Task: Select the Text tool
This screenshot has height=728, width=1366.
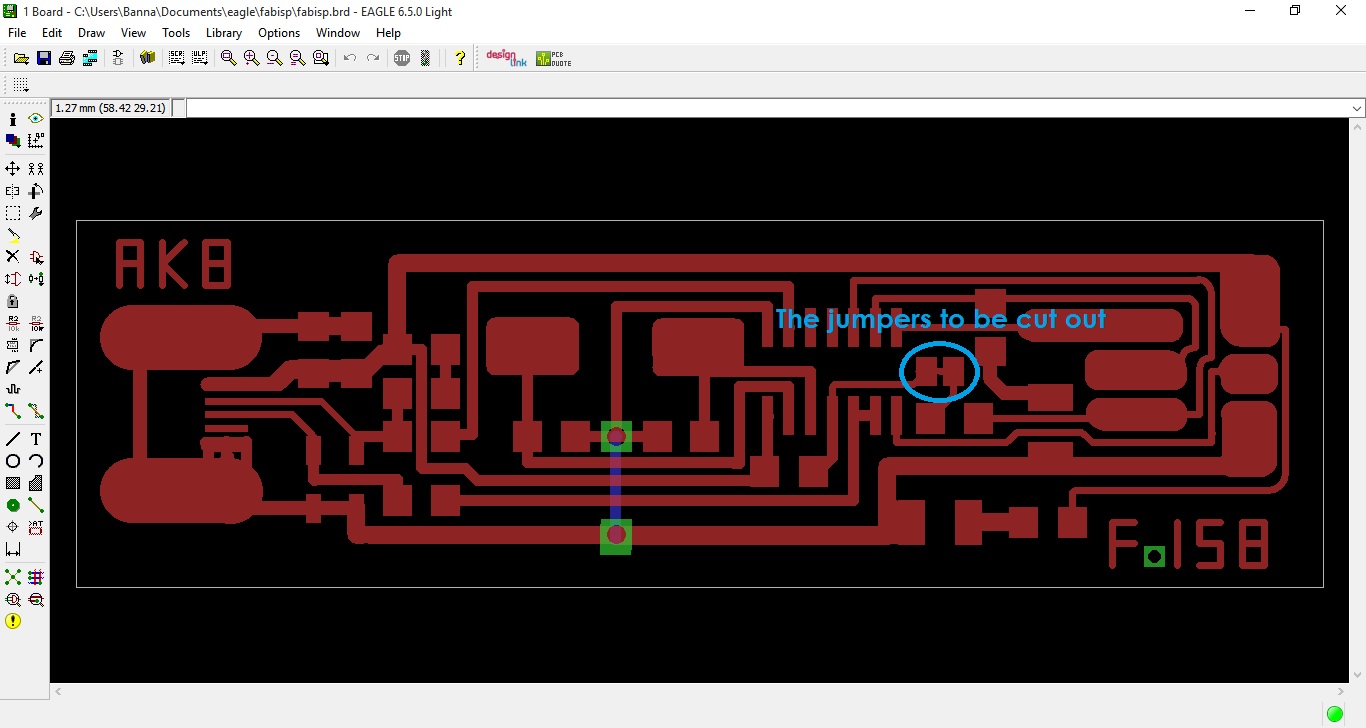Action: pyautogui.click(x=36, y=439)
